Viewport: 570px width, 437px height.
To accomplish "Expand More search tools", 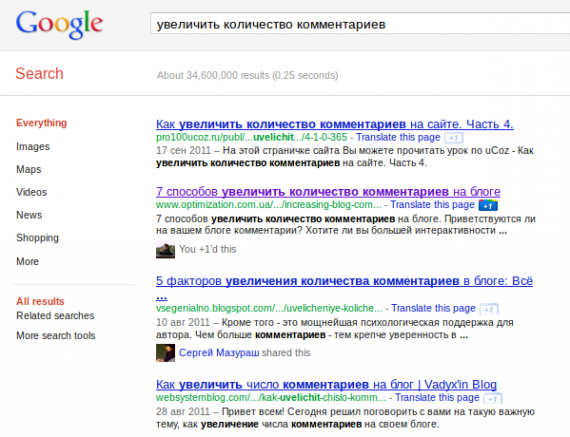I will [x=56, y=336].
